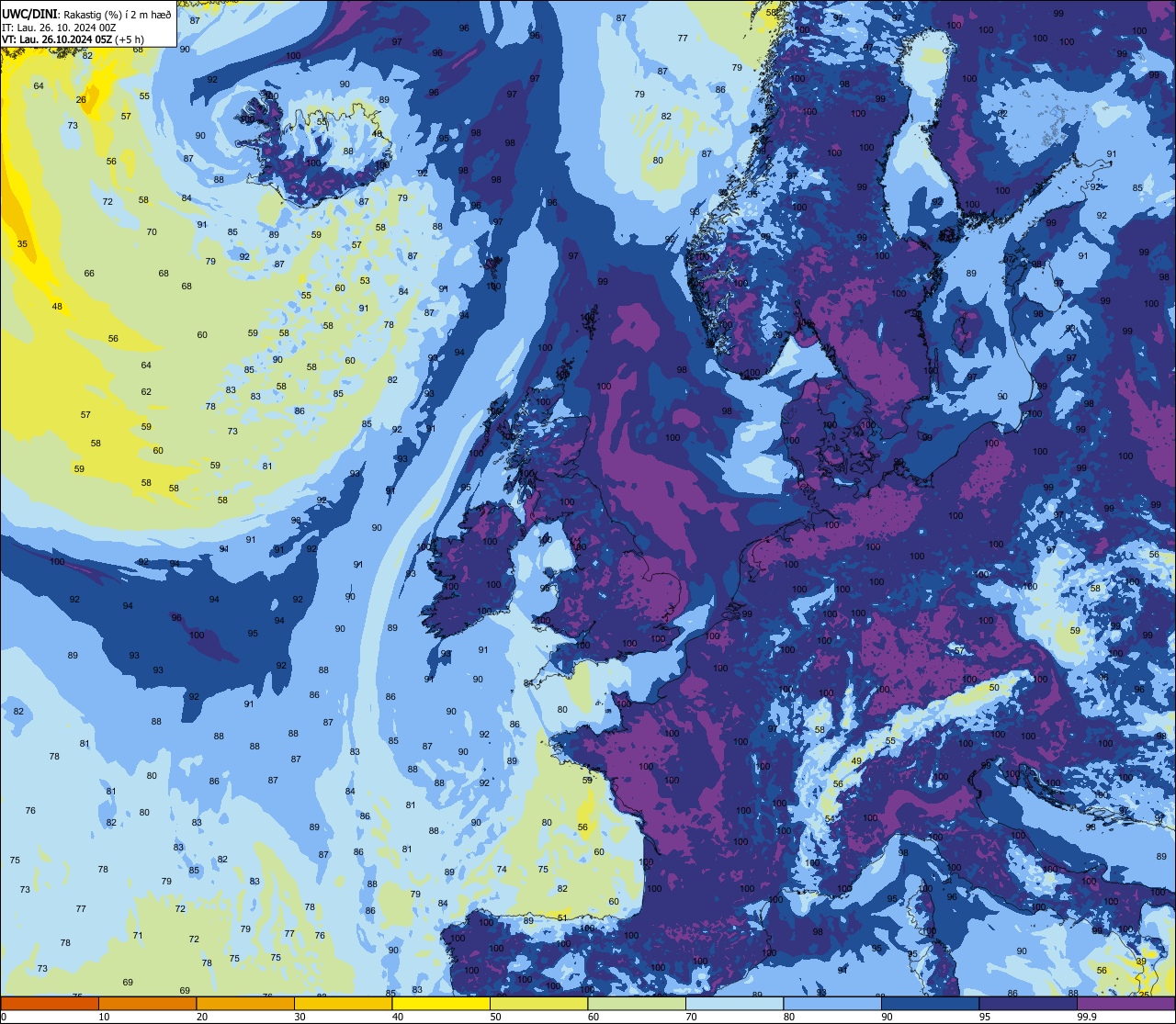
Task: Click the humidity value 39 on the map
Action: [x=1141, y=962]
